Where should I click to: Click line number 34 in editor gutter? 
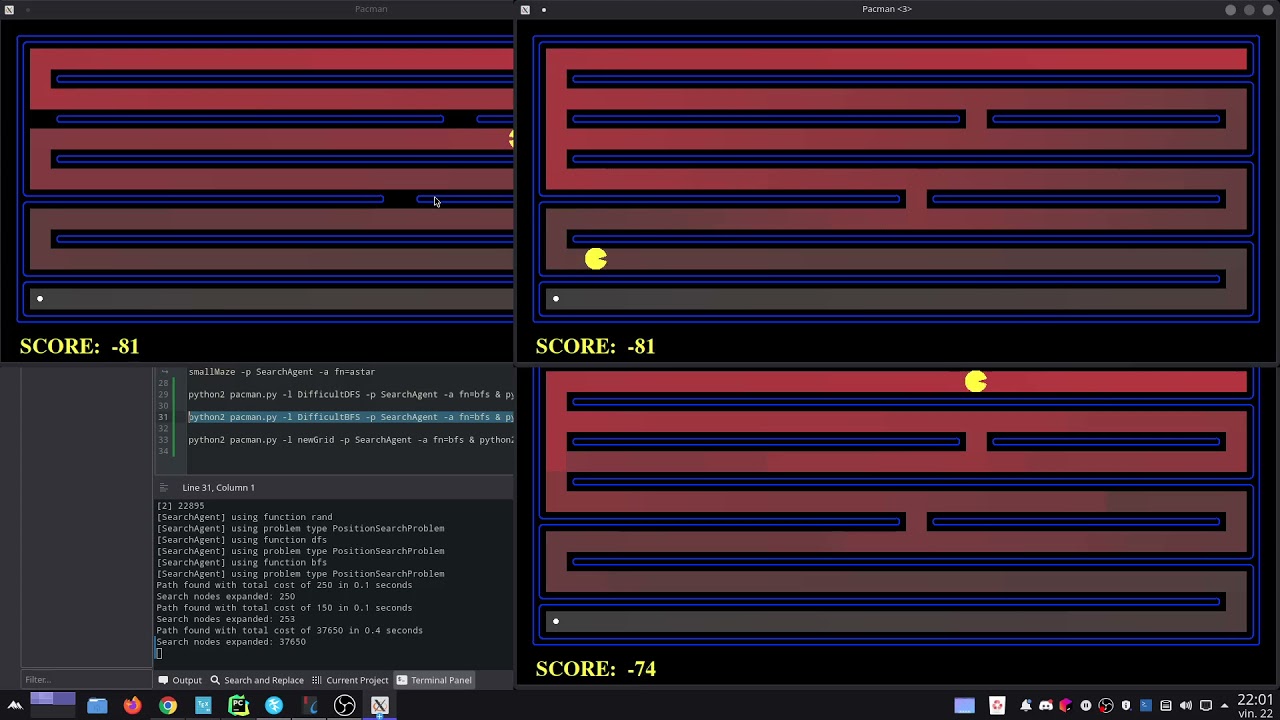pyautogui.click(x=163, y=451)
